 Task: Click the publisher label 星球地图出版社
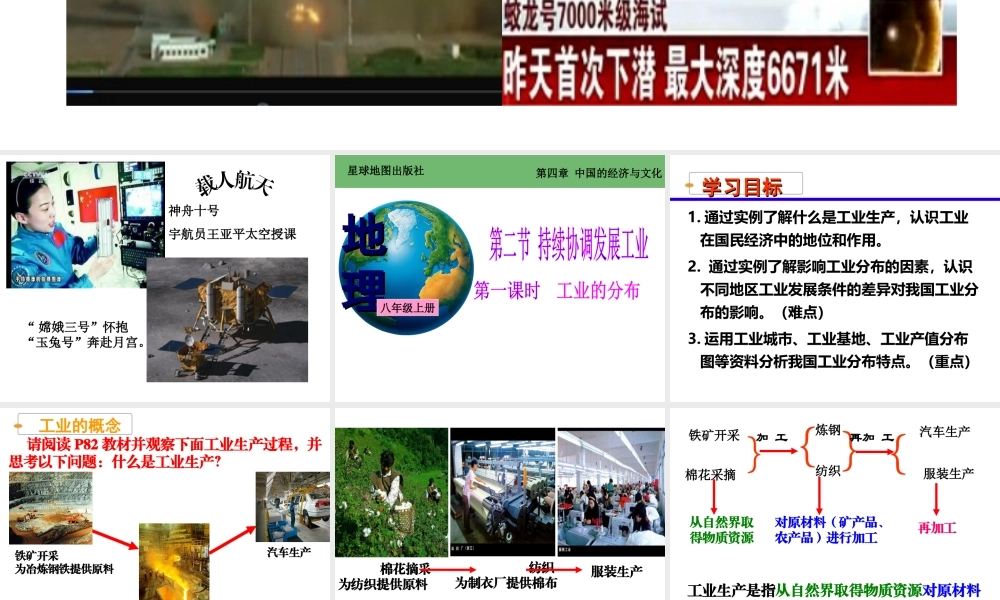(385, 171)
